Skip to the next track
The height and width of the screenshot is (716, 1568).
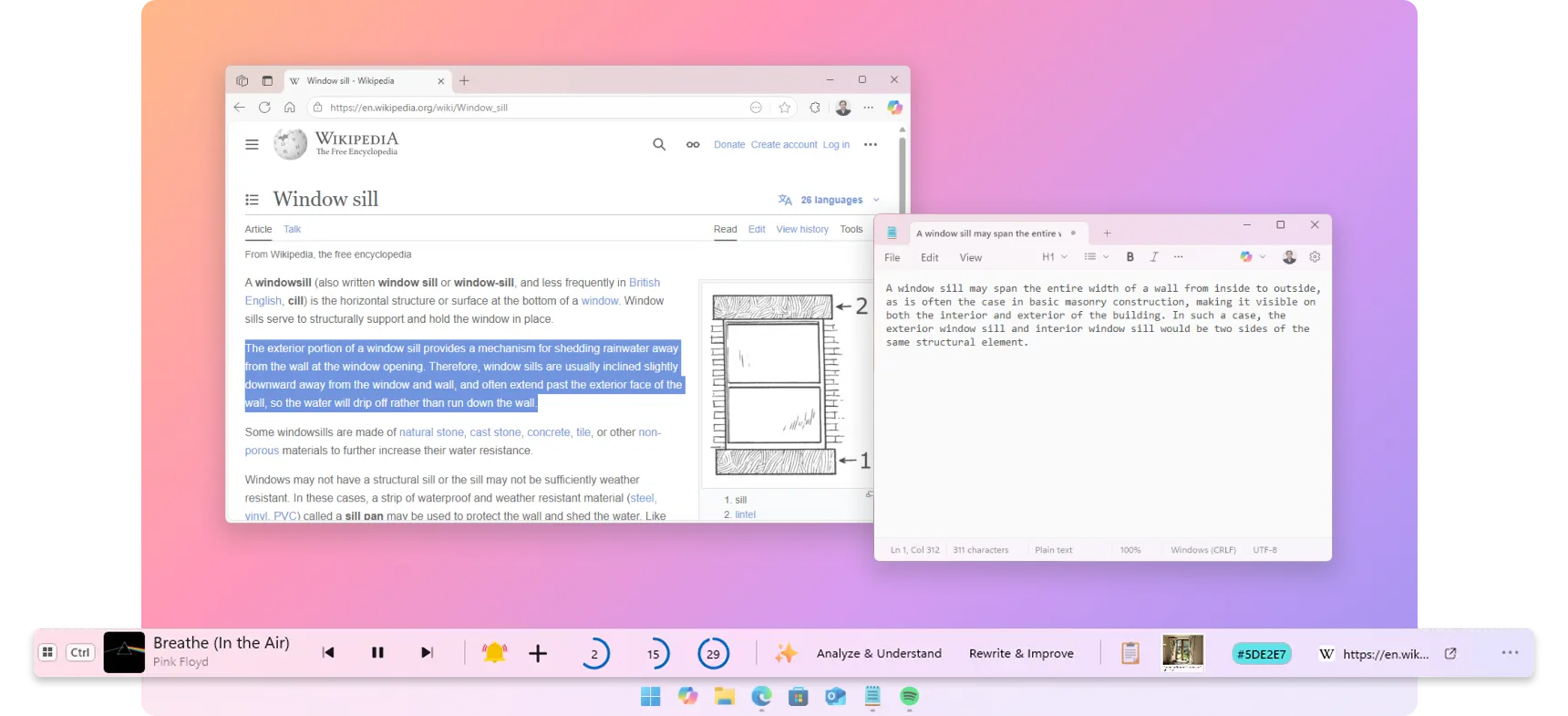[x=427, y=653]
